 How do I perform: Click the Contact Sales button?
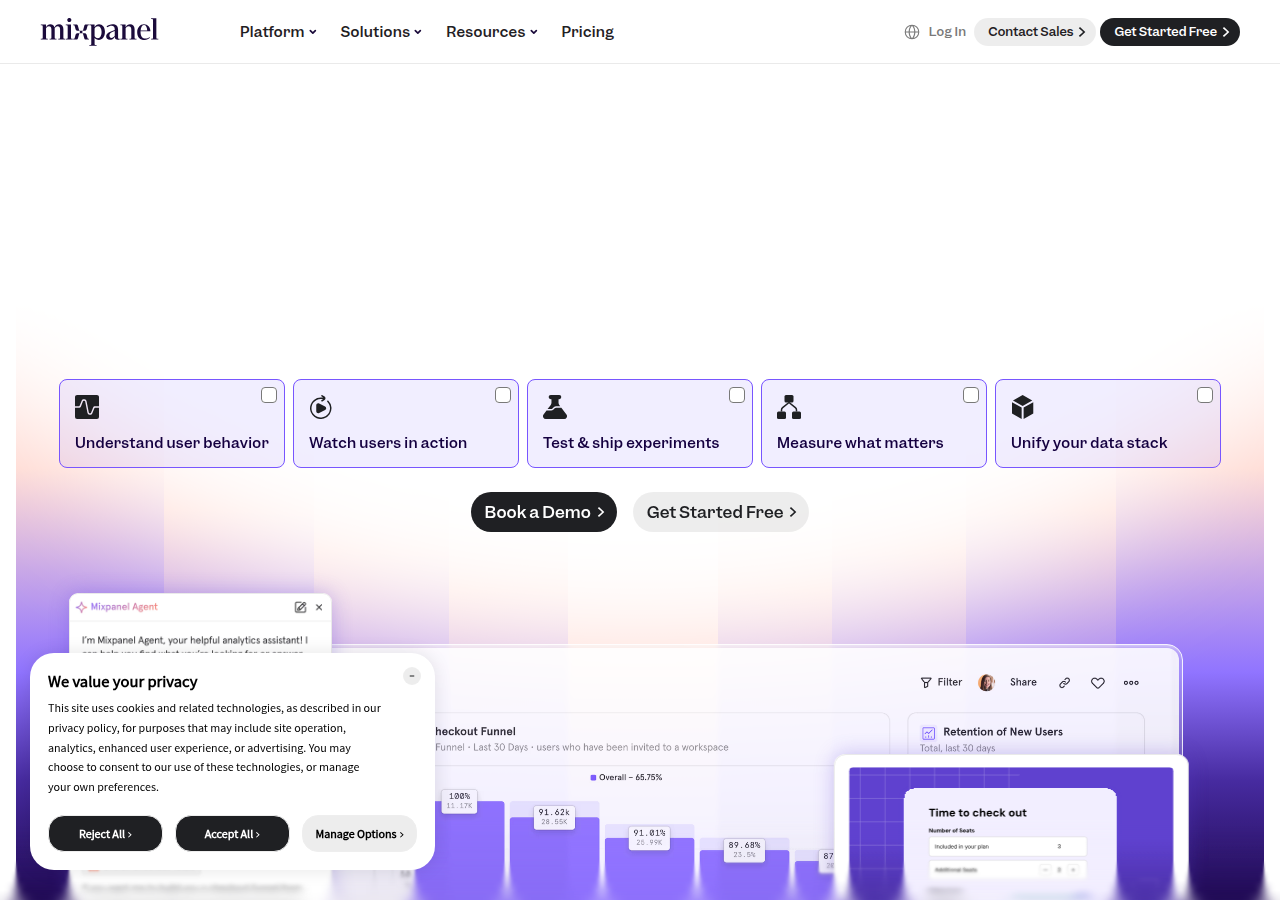tap(1035, 32)
